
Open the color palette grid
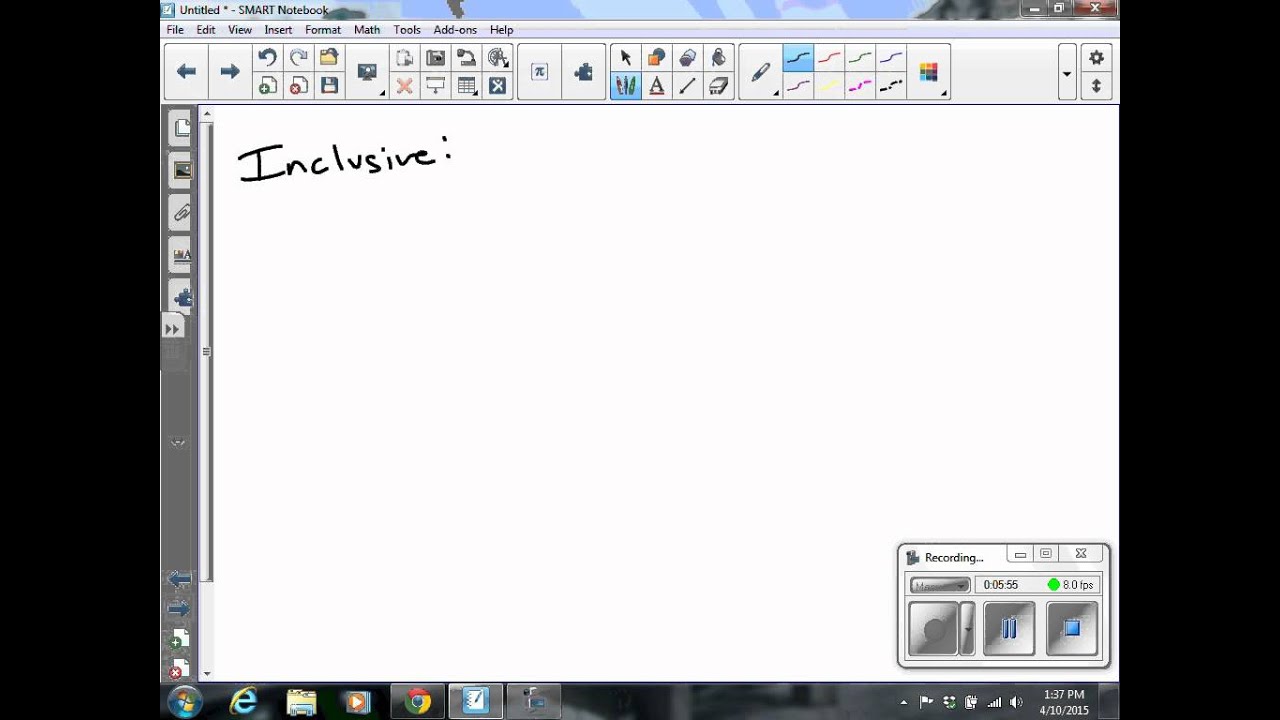coord(929,72)
